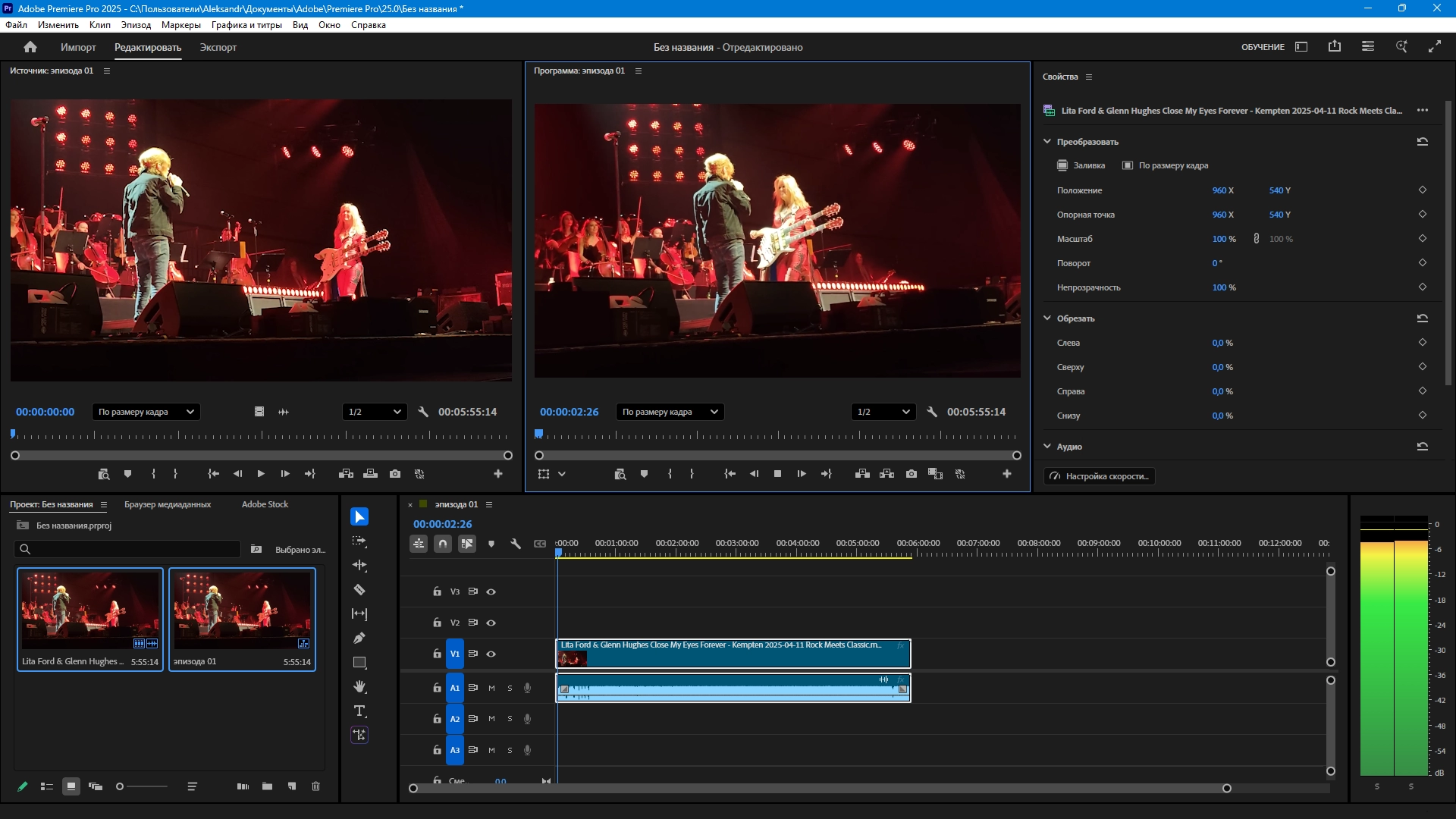
Task: Open Program monitor zoom level dropdown
Action: click(x=670, y=412)
